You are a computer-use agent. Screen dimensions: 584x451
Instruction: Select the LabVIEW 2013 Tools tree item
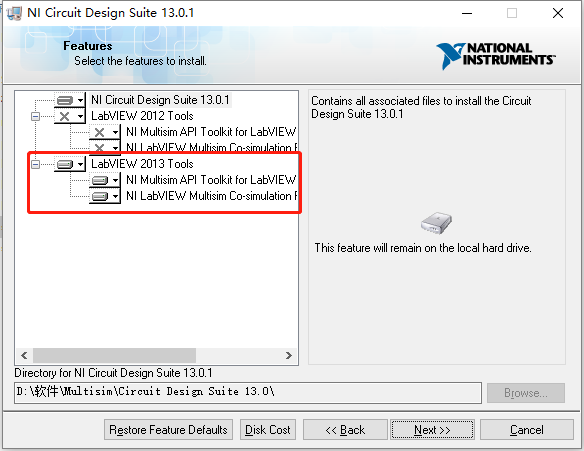[x=142, y=164]
